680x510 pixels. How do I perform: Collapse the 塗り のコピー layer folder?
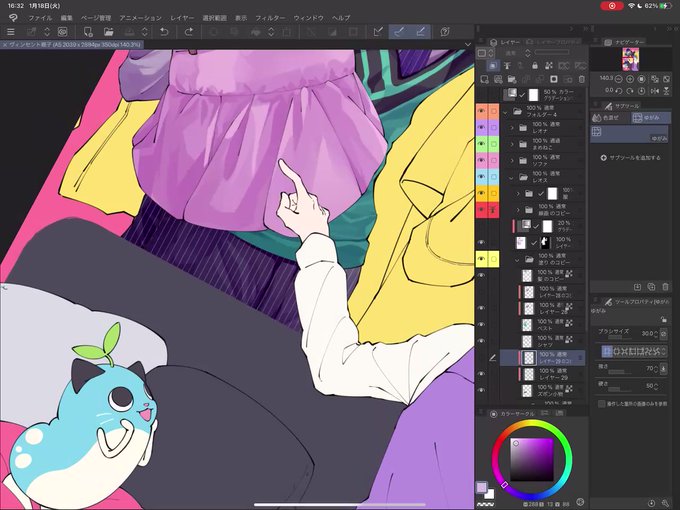coord(517,259)
